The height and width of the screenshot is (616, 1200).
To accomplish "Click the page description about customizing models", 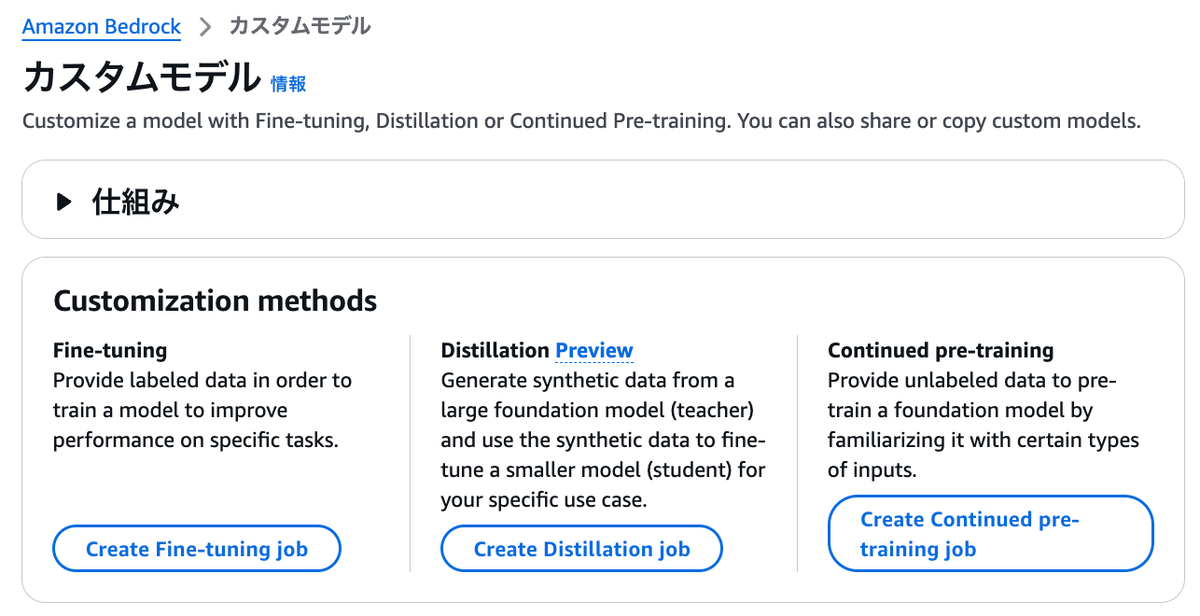I will click(581, 121).
